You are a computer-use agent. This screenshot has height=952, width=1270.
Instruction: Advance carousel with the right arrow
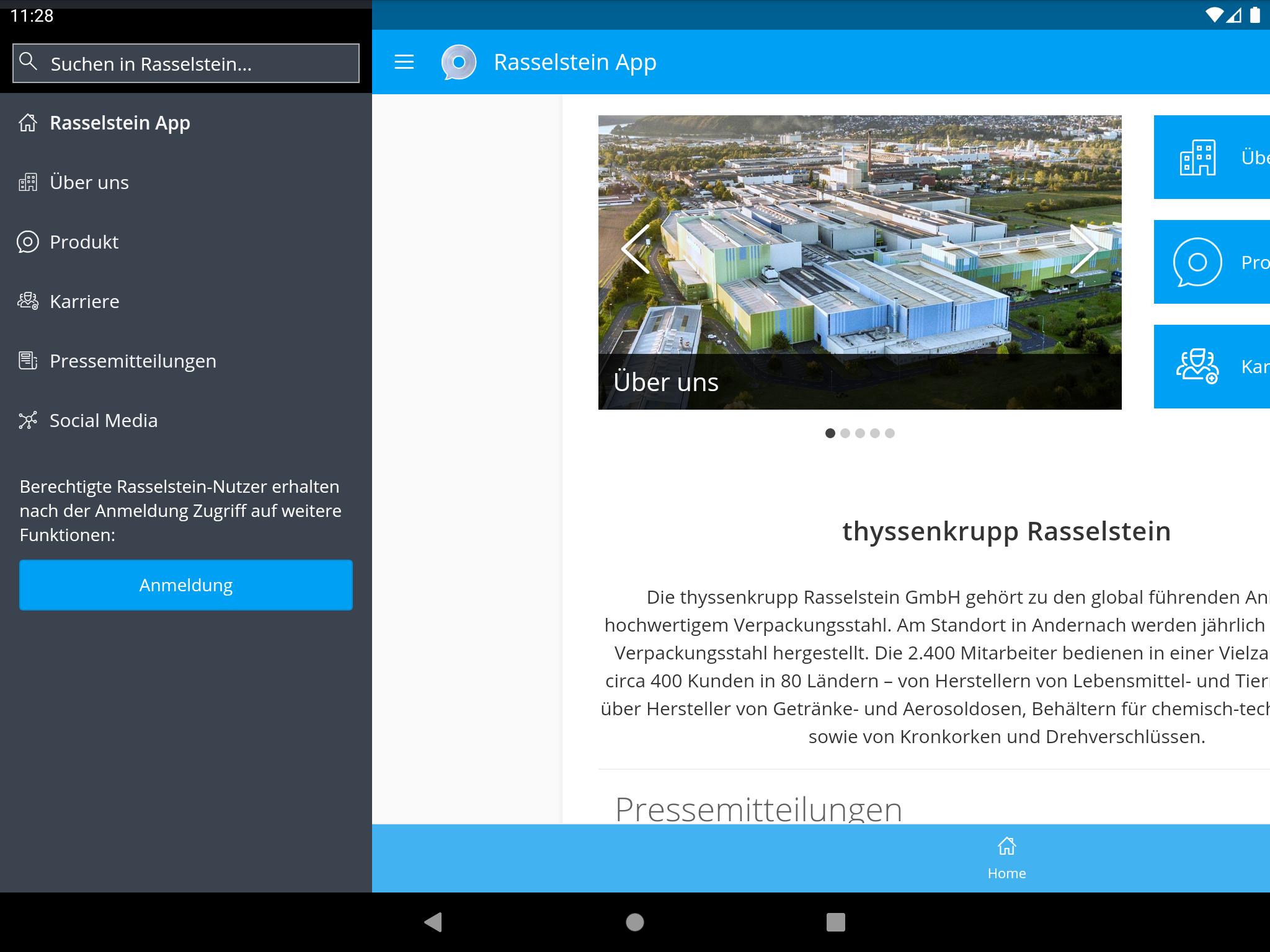click(1084, 249)
